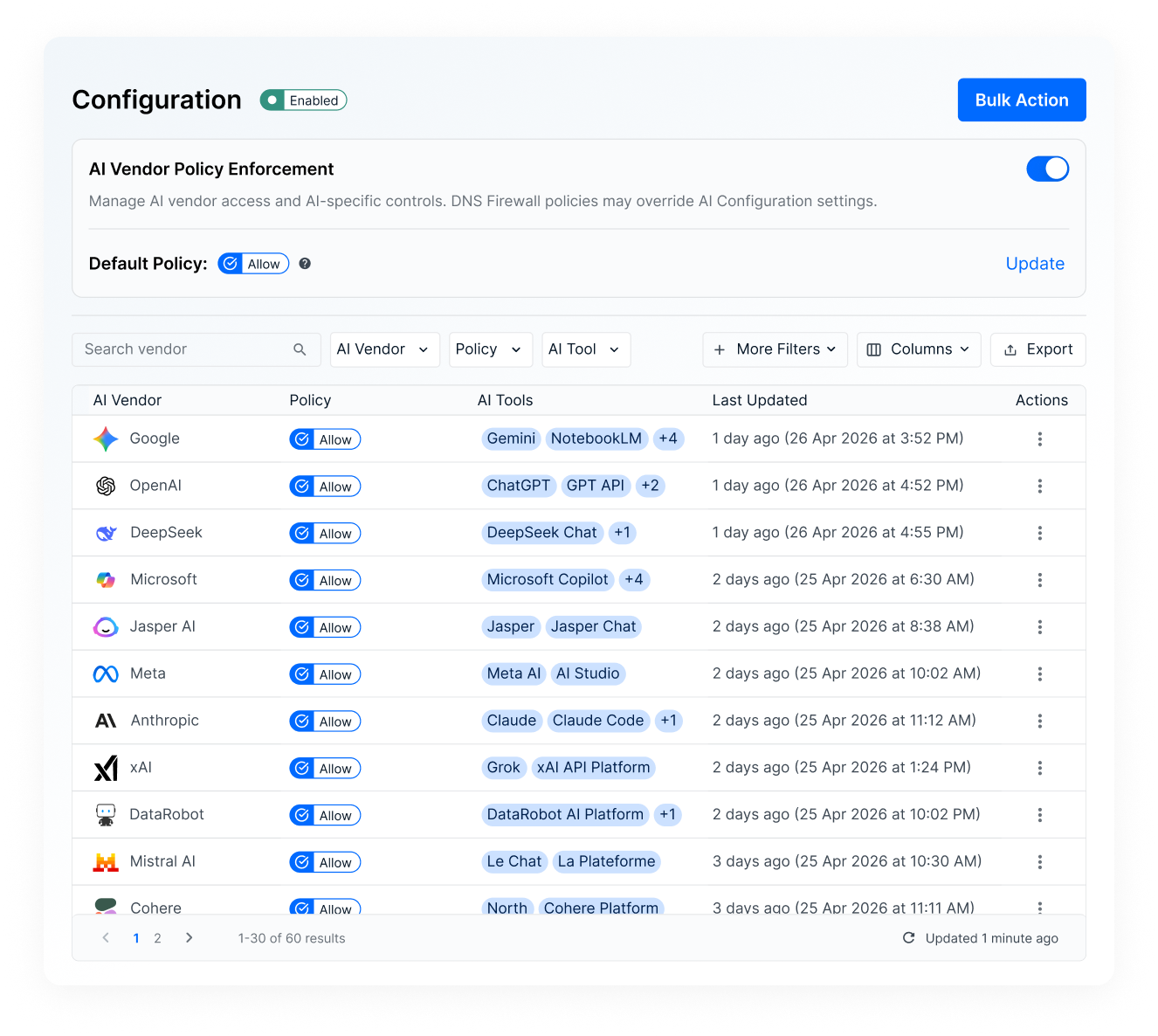Expand the More Filters dropdown

tap(775, 349)
